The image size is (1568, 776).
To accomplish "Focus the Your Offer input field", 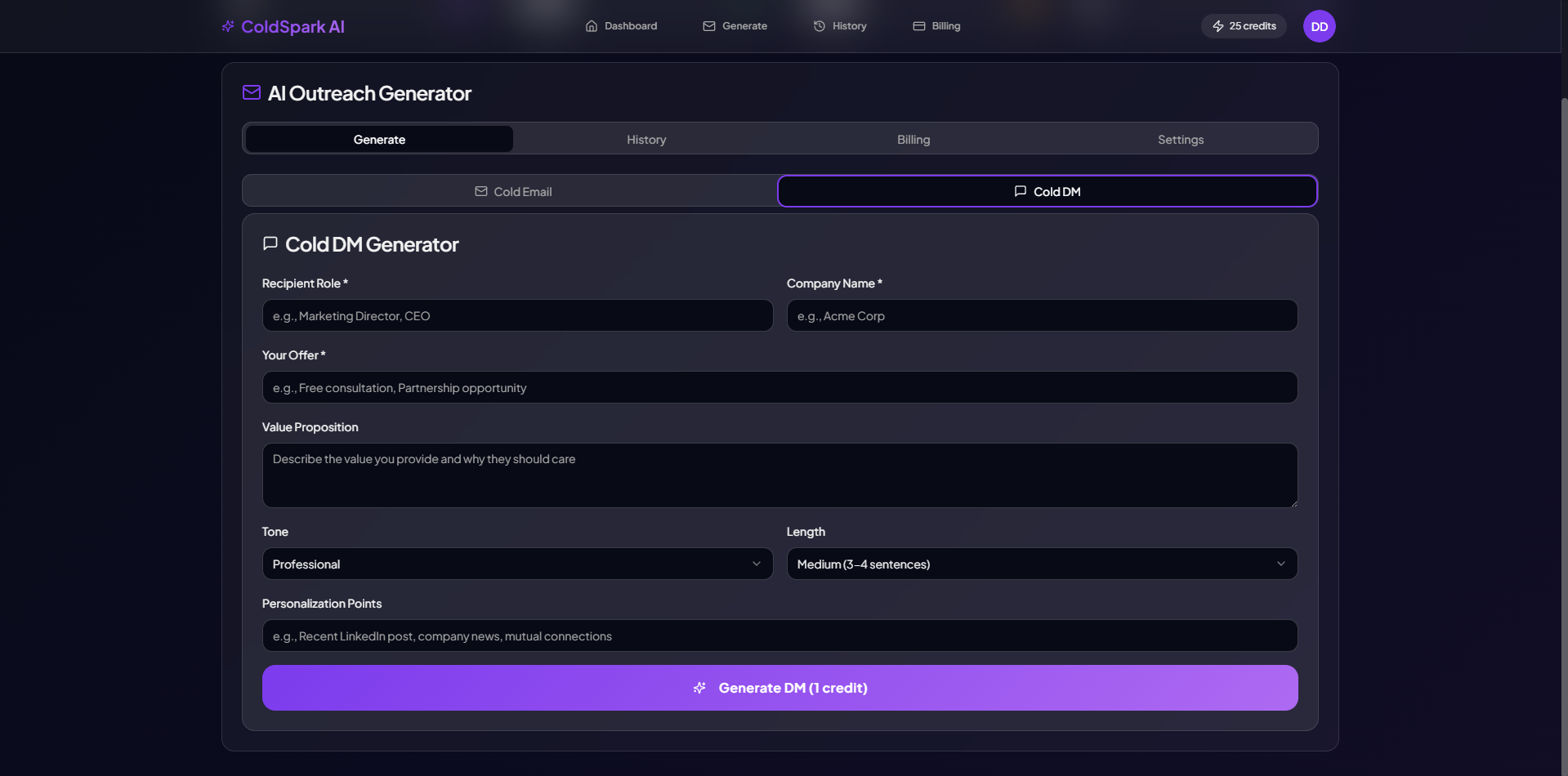I will coord(780,387).
